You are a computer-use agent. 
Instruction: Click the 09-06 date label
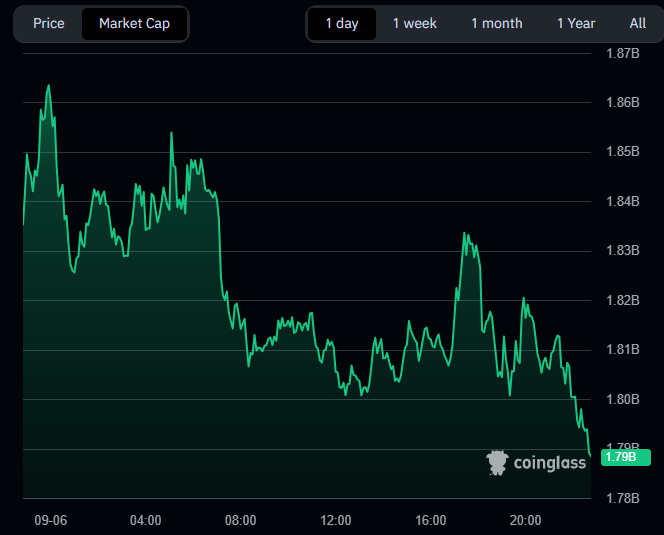click(x=51, y=520)
